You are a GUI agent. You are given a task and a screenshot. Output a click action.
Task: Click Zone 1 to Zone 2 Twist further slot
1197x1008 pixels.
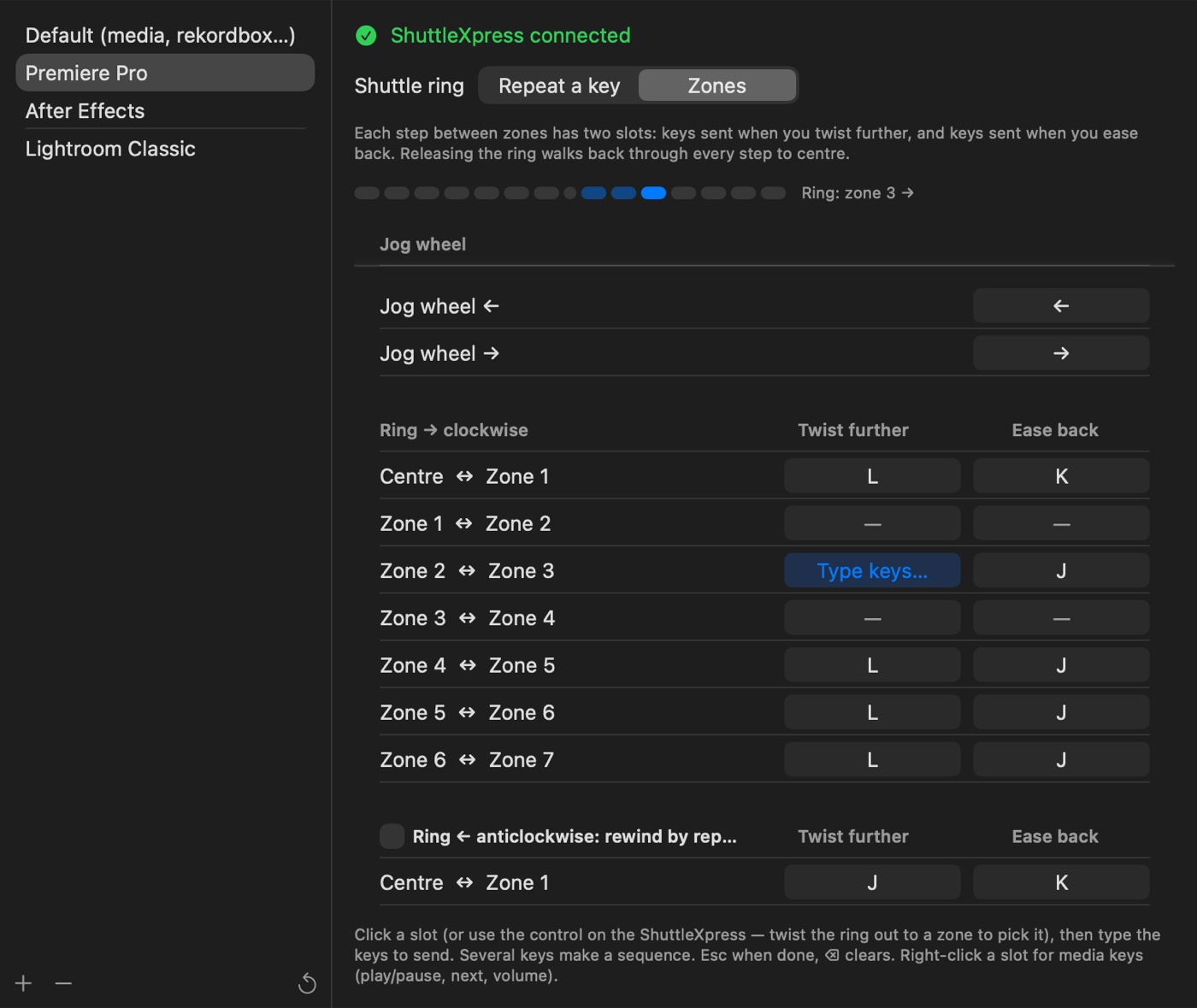point(872,523)
